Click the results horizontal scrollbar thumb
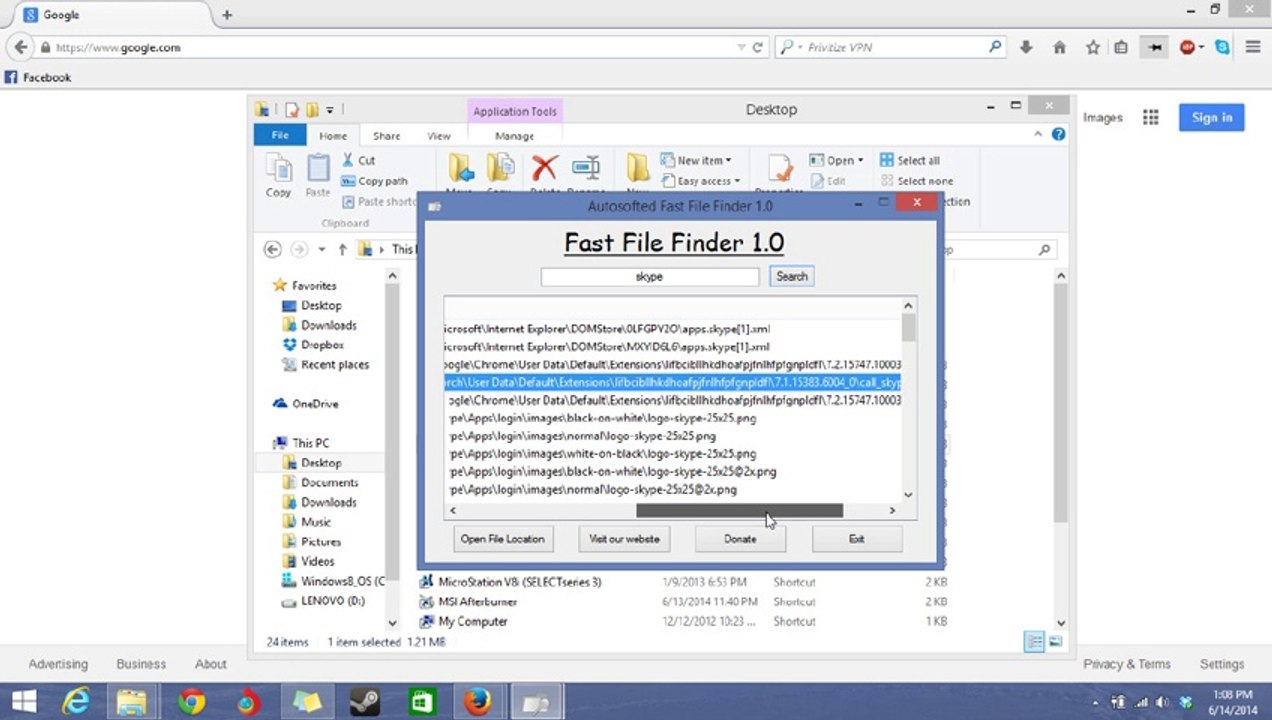The image size is (1272, 720). [739, 510]
